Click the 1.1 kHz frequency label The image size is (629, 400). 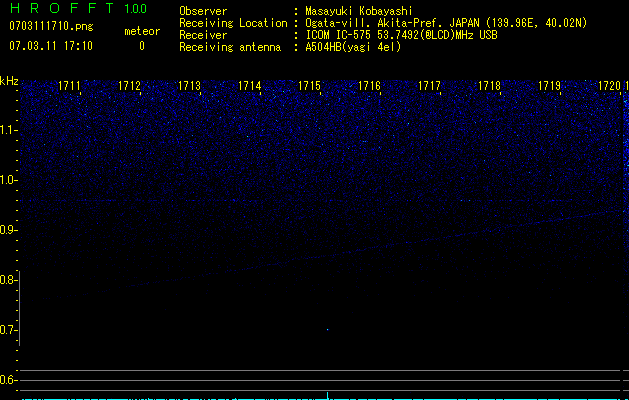9,130
